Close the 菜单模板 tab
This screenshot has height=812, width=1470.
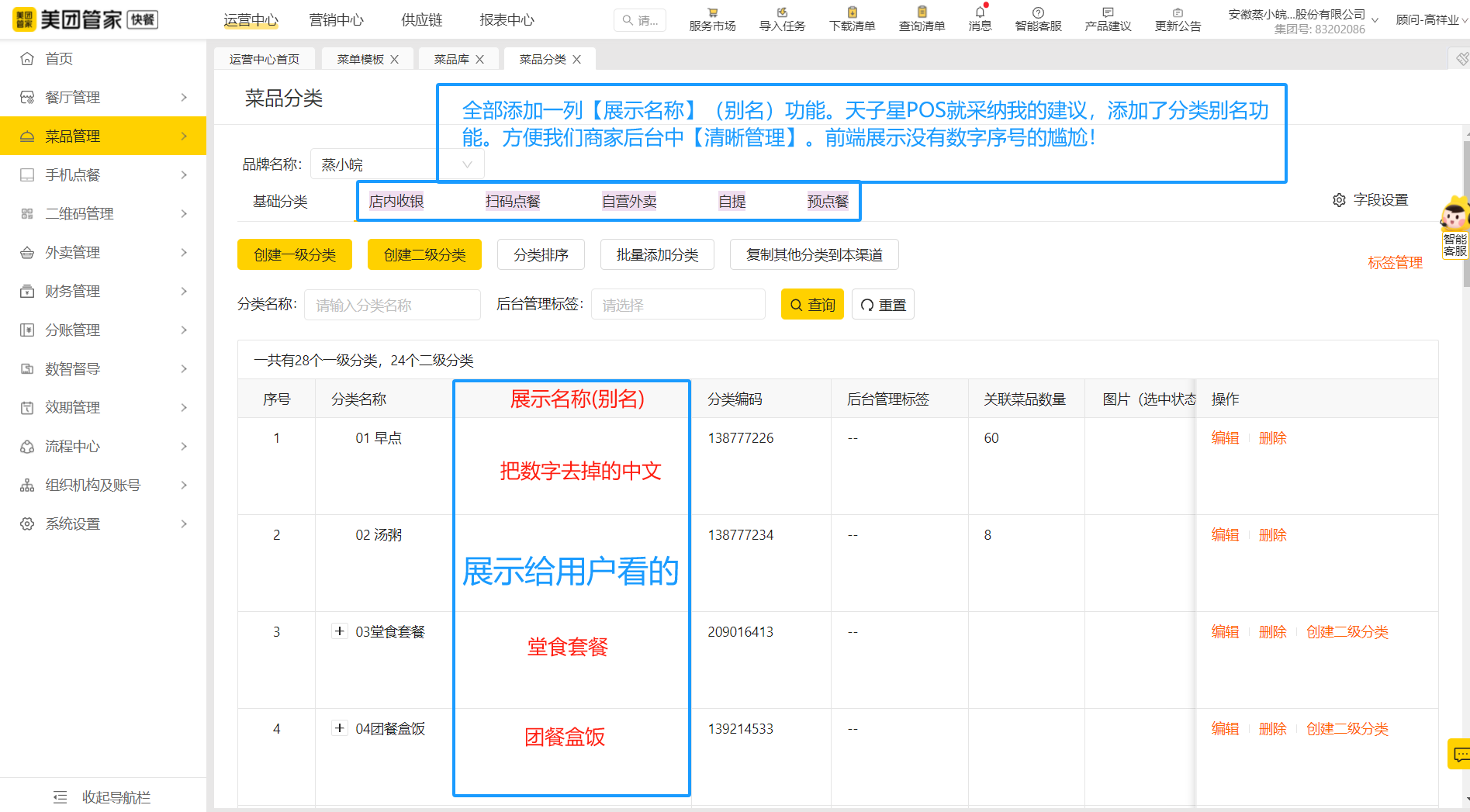click(395, 60)
